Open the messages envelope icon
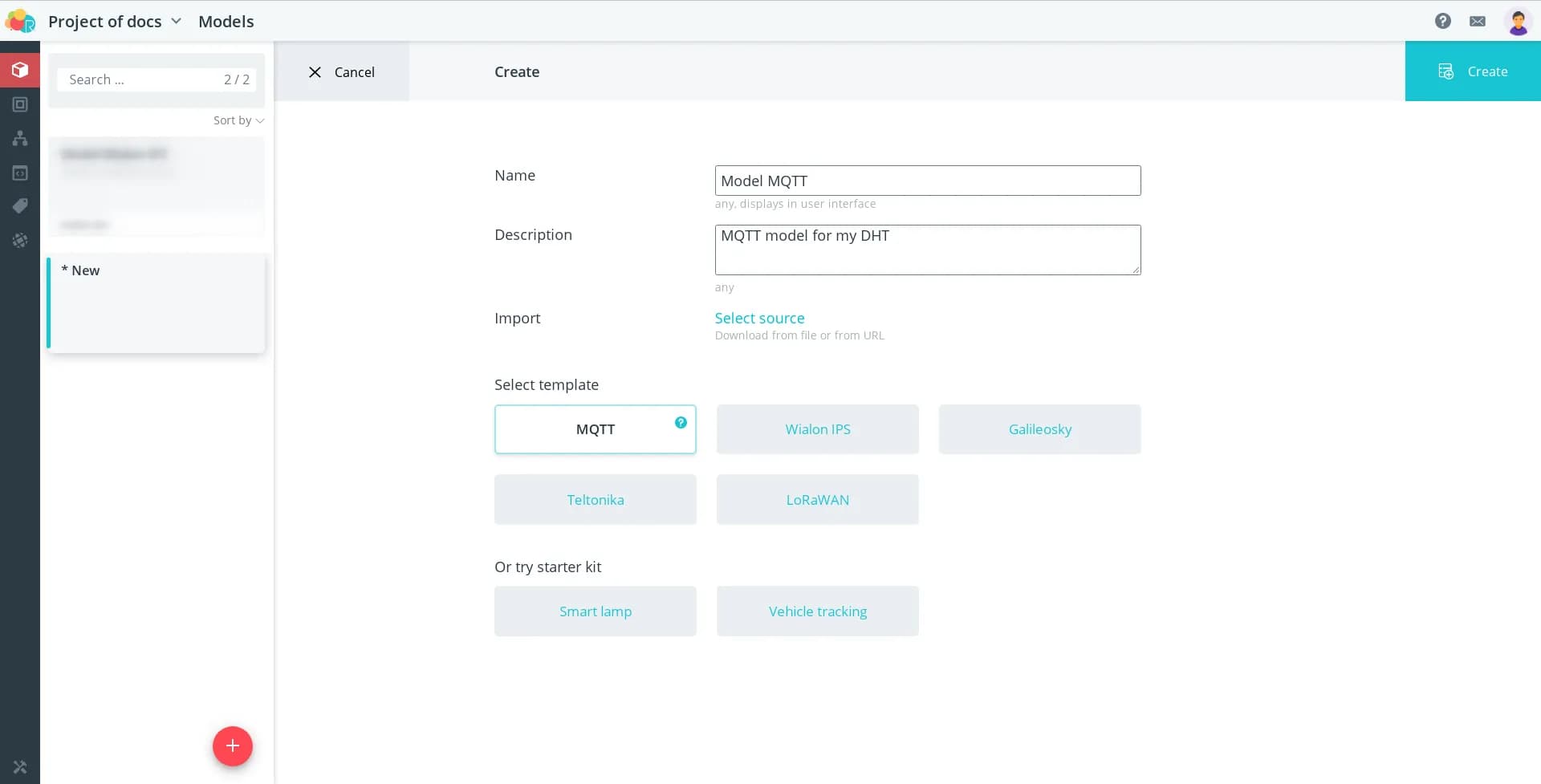Viewport: 1541px width, 784px height. 1477,21
